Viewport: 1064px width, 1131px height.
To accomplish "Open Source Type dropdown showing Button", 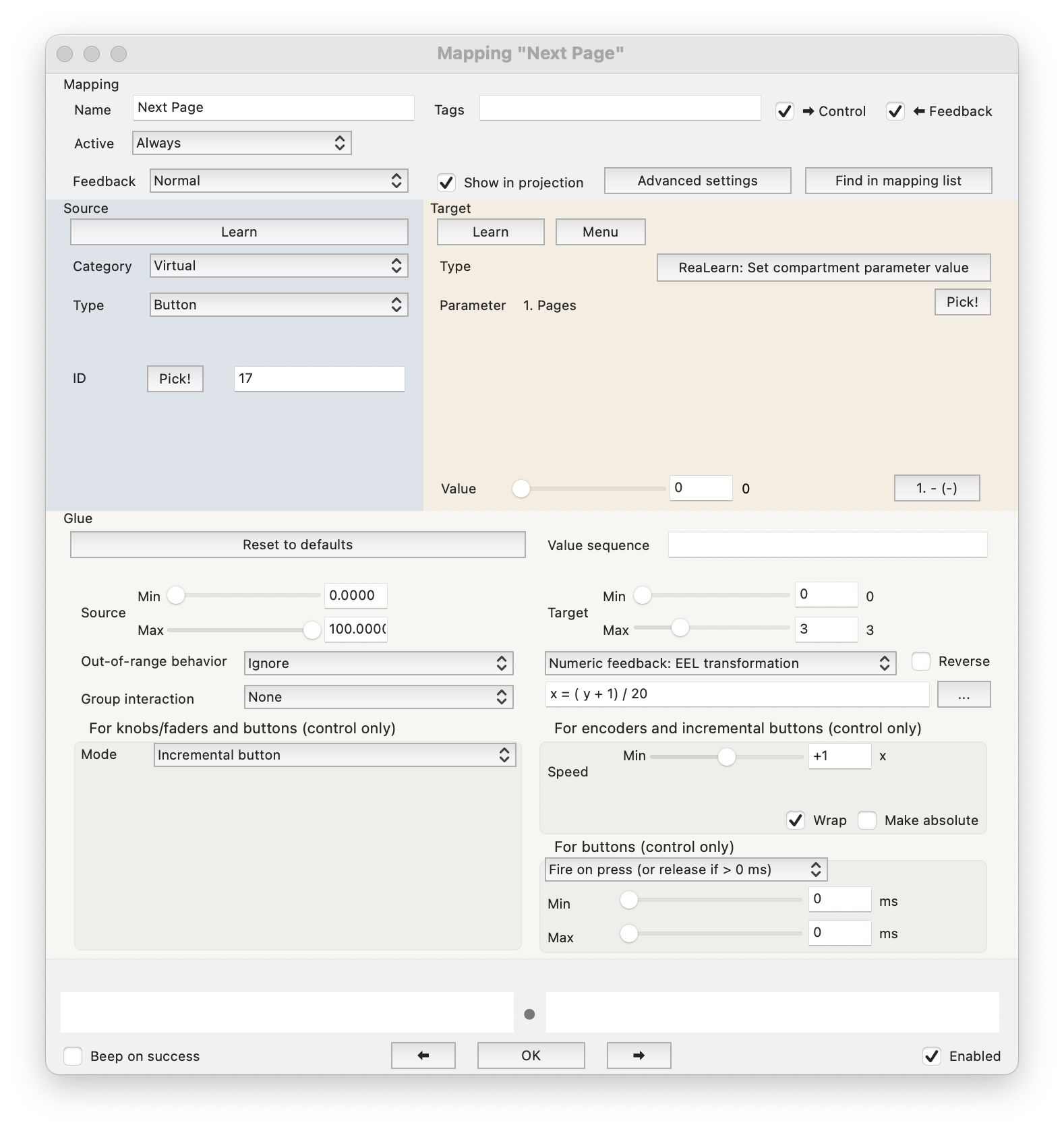I will coord(278,305).
